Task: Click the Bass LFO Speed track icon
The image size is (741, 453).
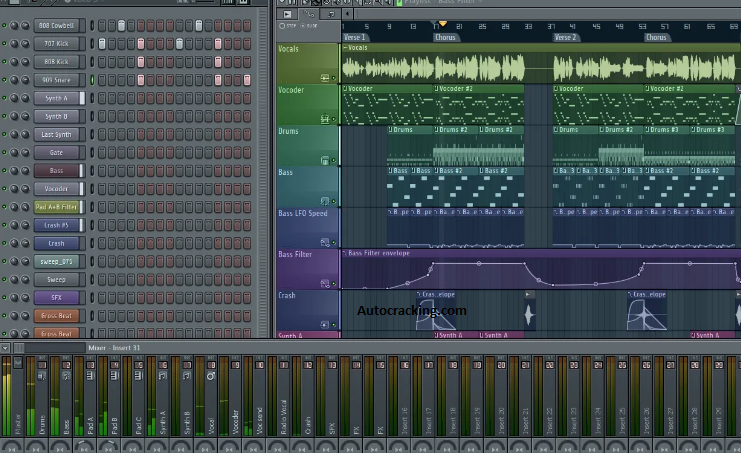Action: pos(325,242)
